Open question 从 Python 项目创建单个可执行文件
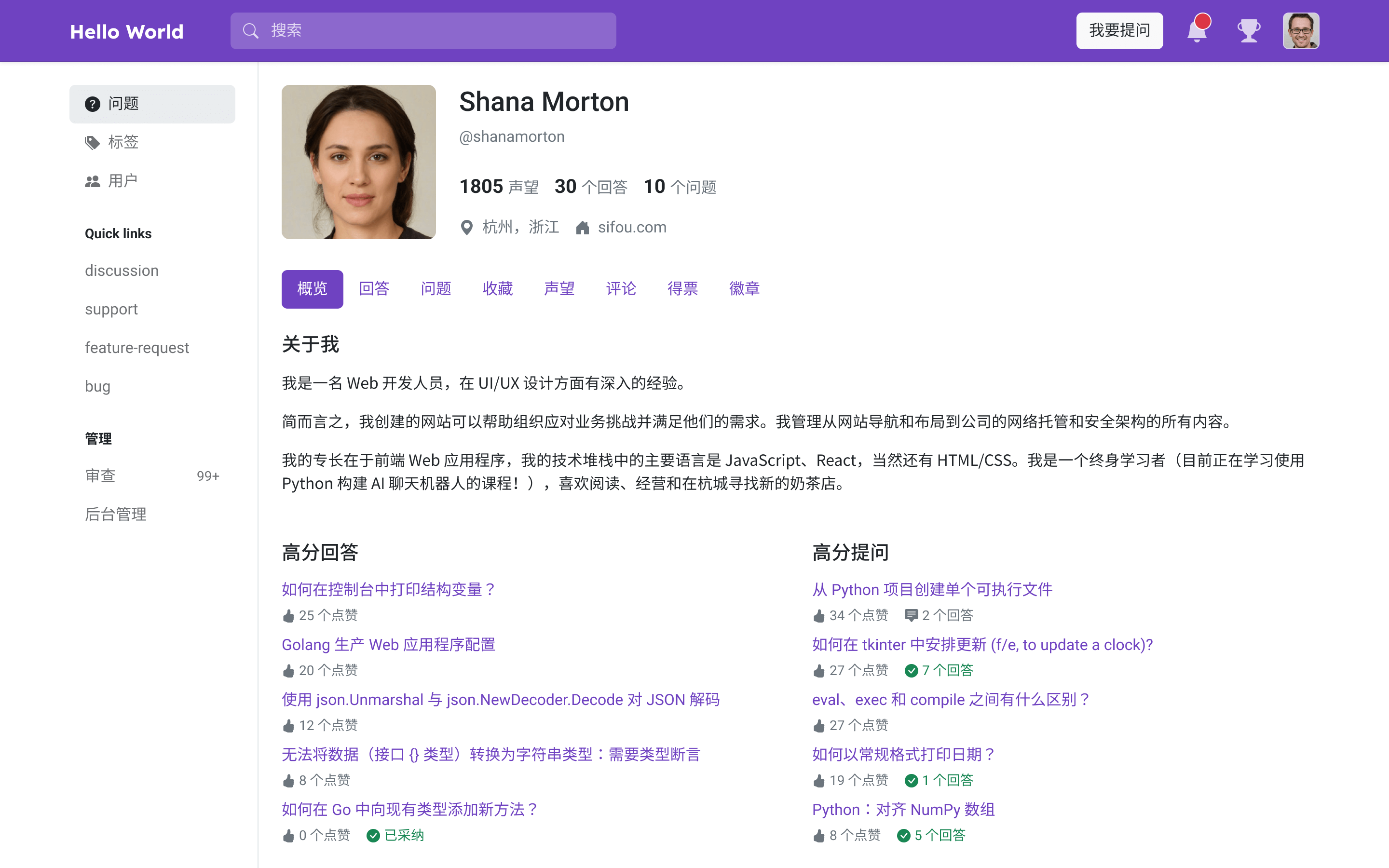The height and width of the screenshot is (868, 1389). tap(932, 590)
